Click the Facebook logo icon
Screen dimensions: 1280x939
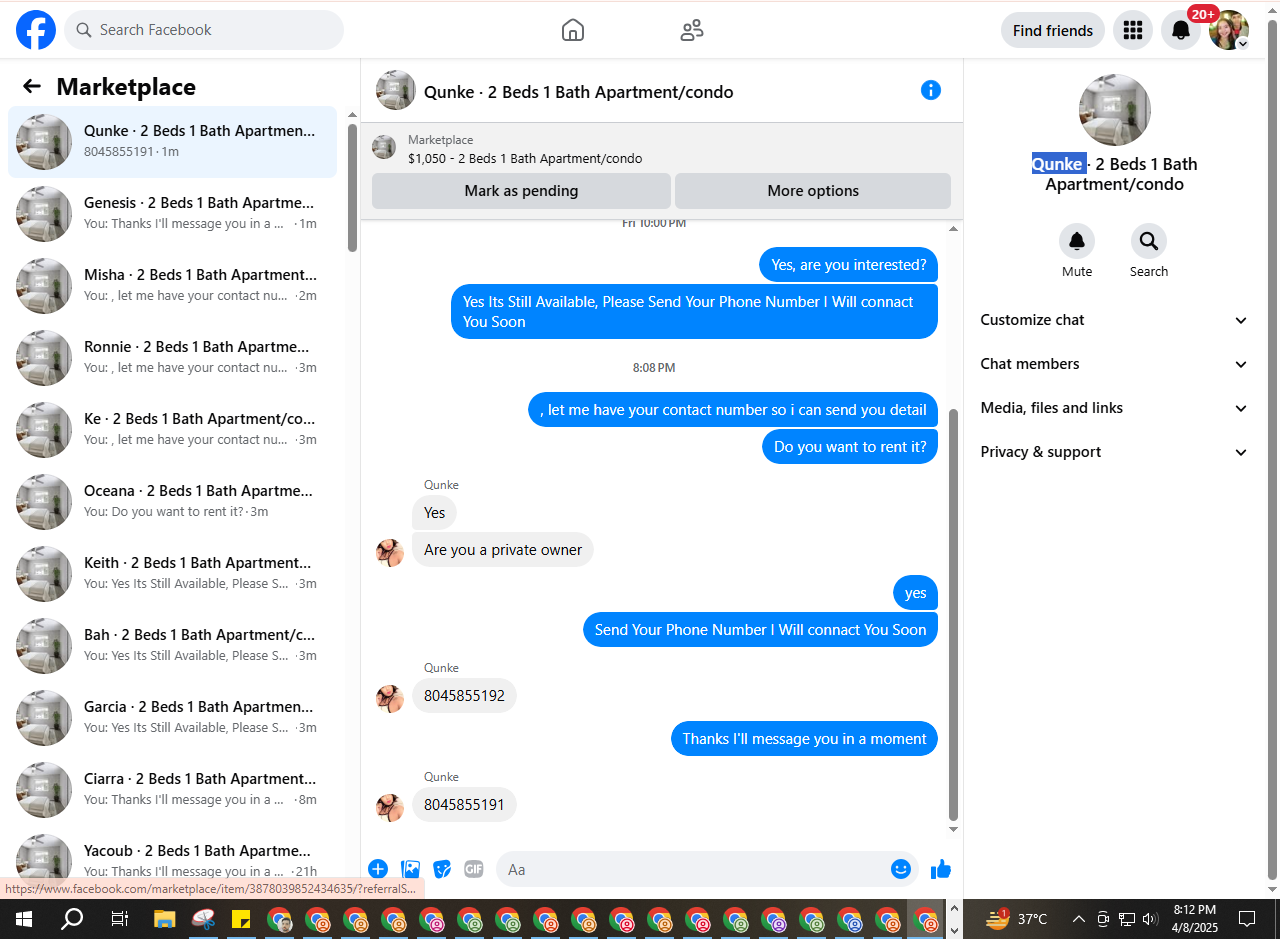point(36,30)
